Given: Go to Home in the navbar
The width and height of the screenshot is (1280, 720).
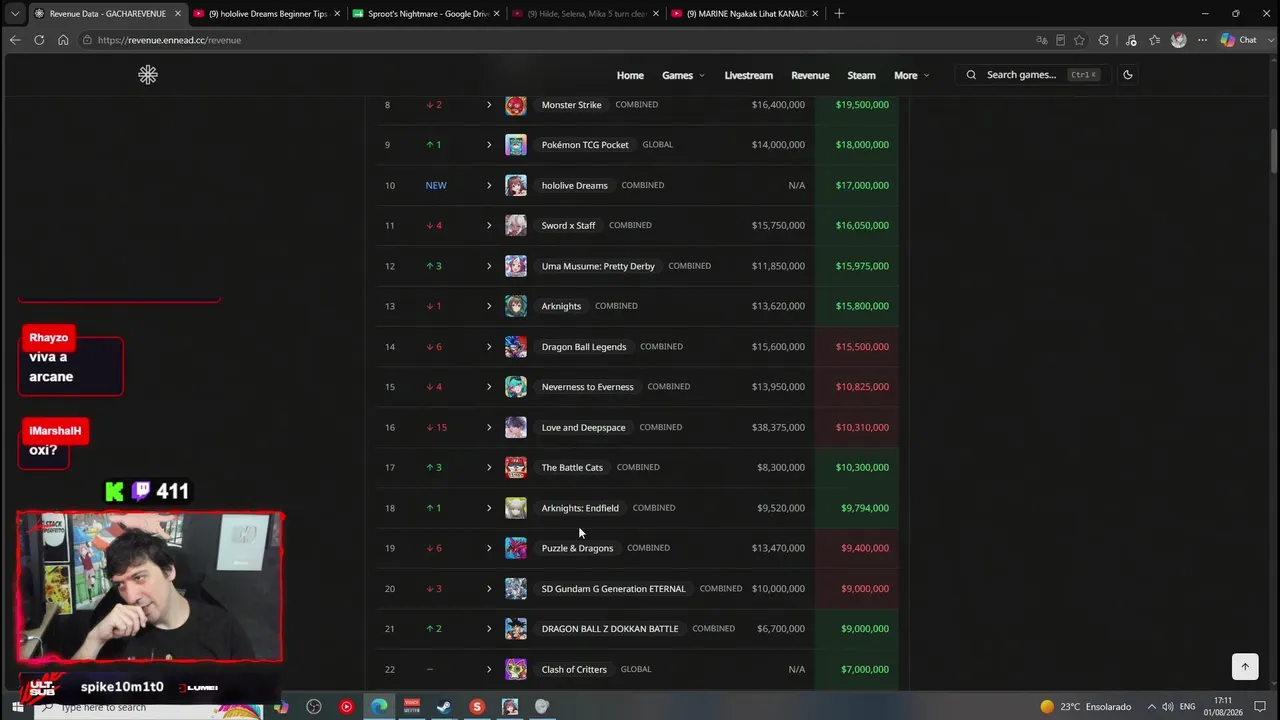Looking at the screenshot, I should click(x=630, y=75).
